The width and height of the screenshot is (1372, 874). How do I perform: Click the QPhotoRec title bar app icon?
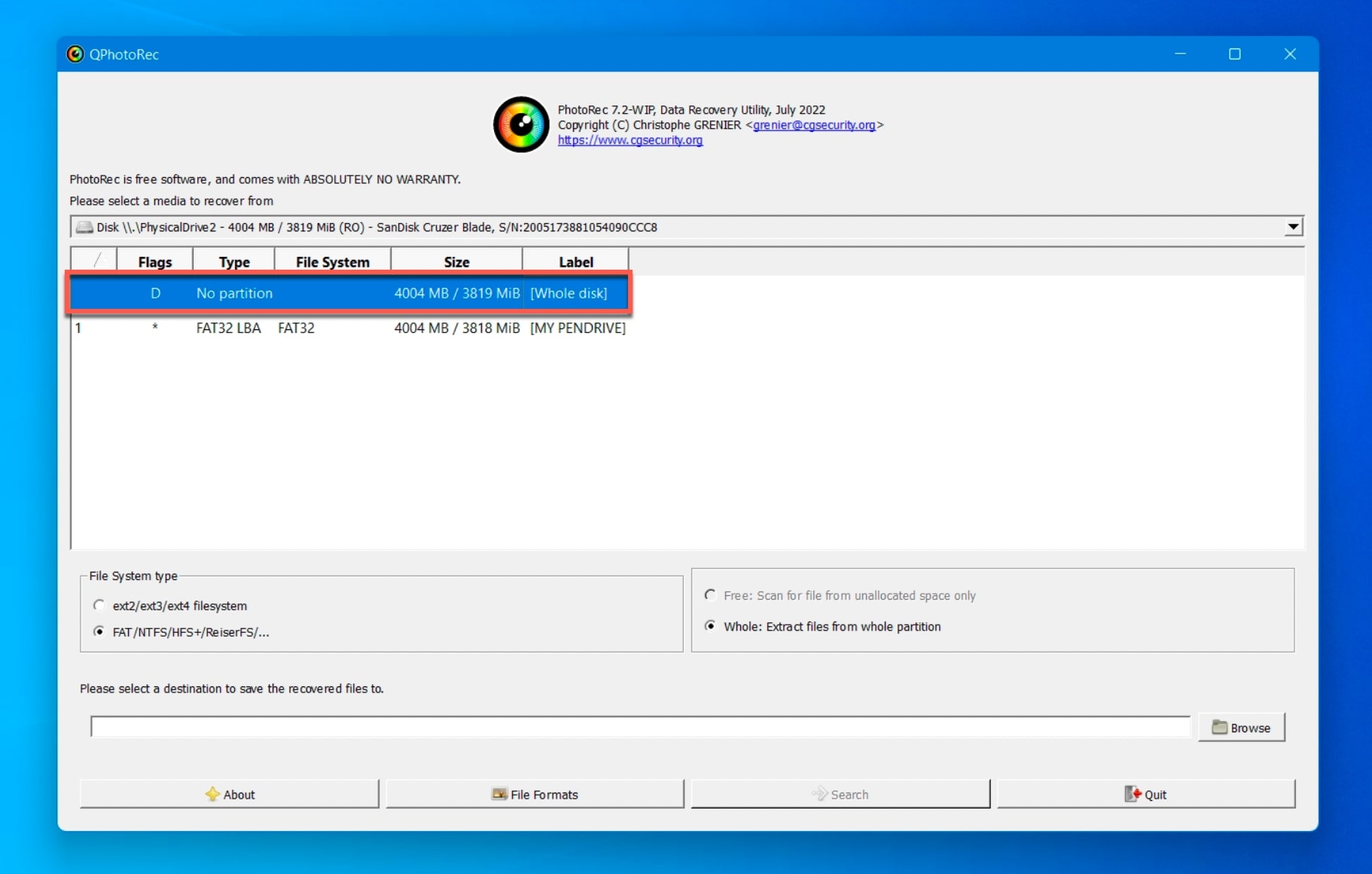[x=75, y=54]
